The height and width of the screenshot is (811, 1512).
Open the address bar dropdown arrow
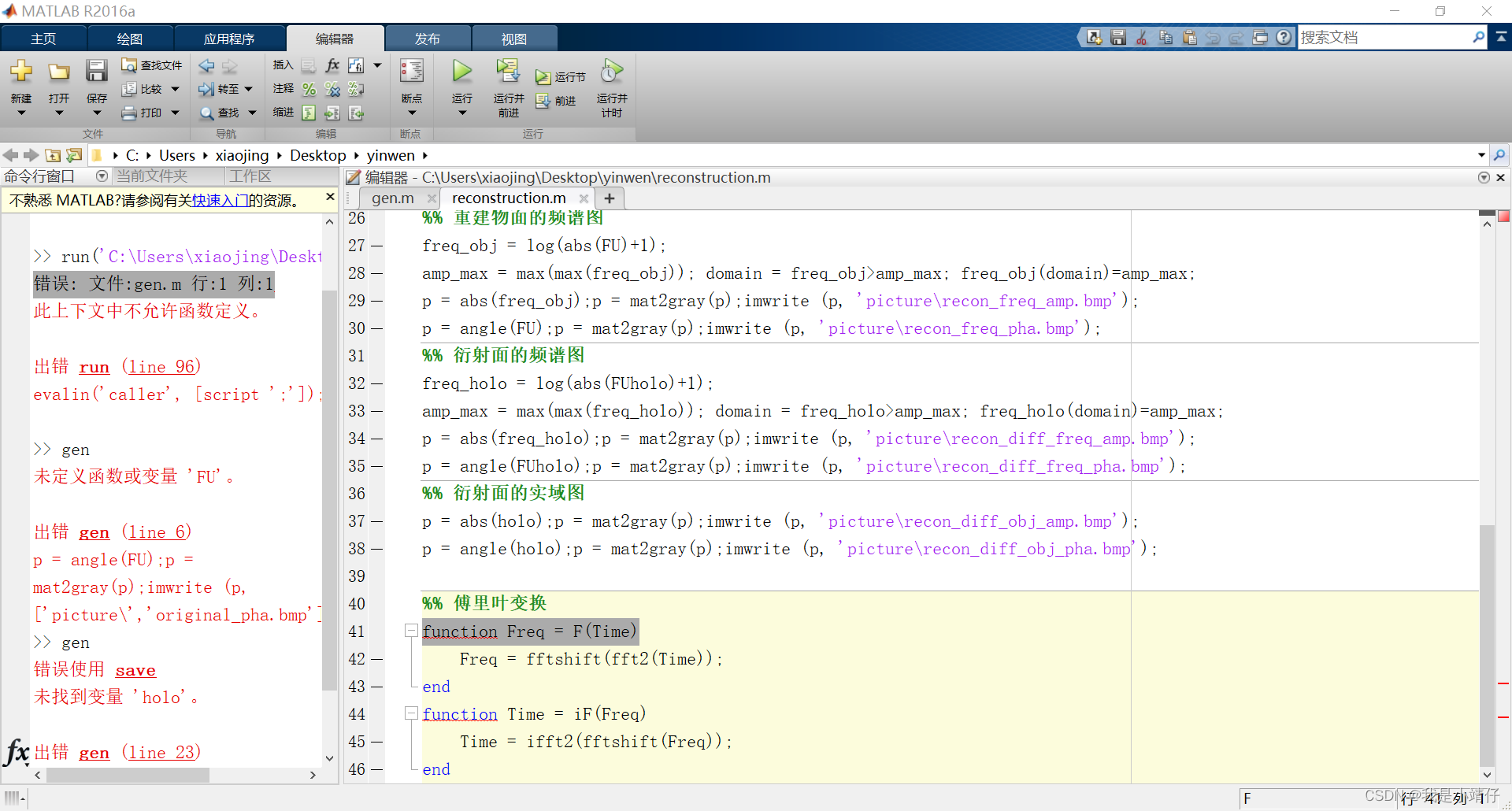(x=1481, y=155)
